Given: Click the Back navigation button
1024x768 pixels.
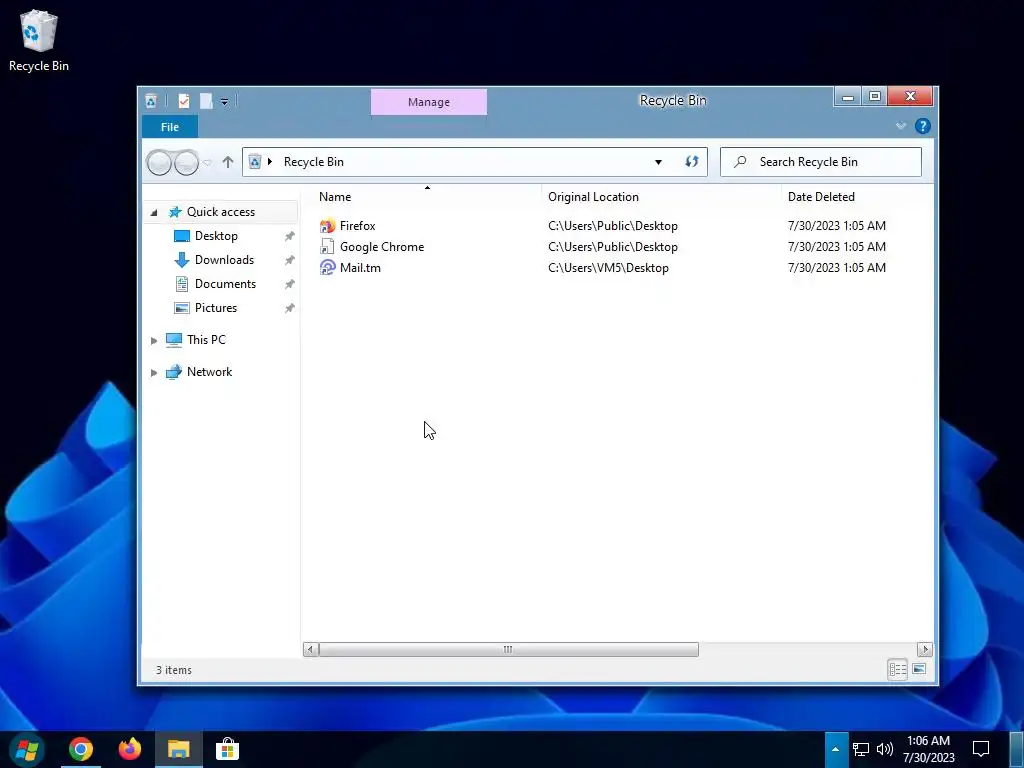Looking at the screenshot, I should tap(159, 163).
